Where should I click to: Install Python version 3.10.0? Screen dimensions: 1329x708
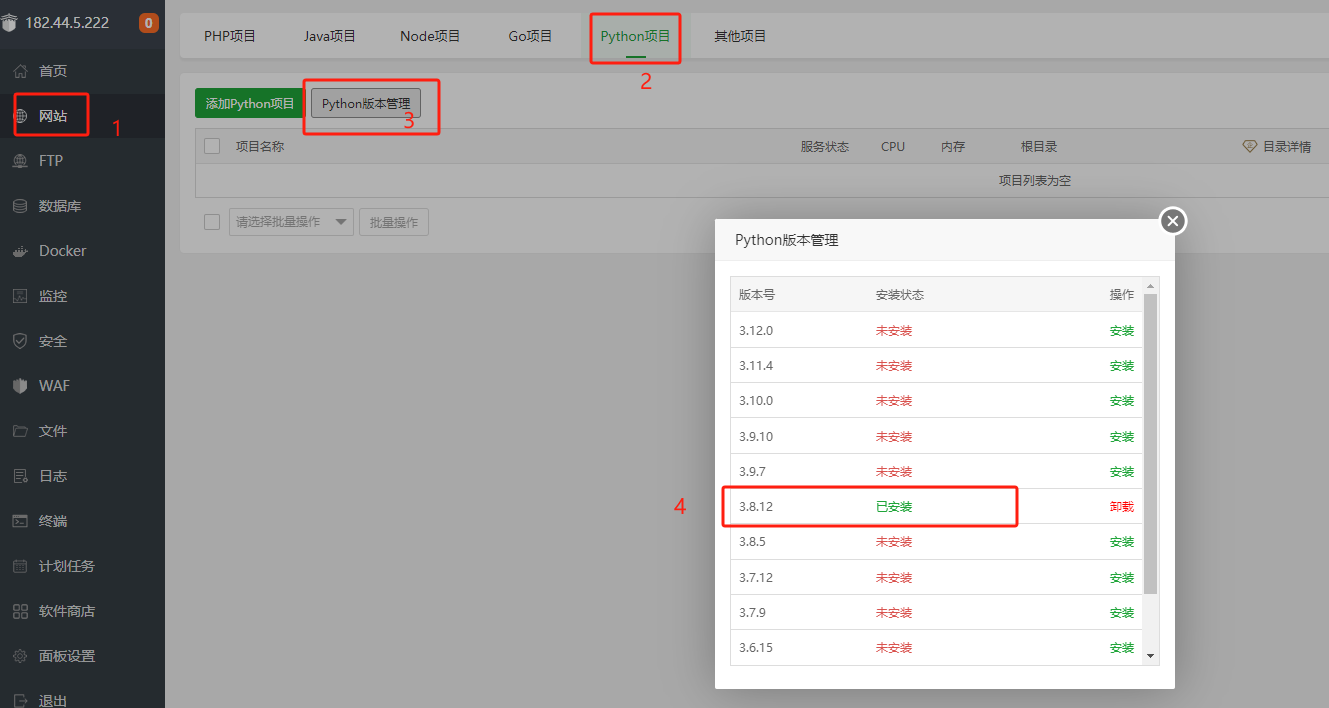click(x=1122, y=401)
